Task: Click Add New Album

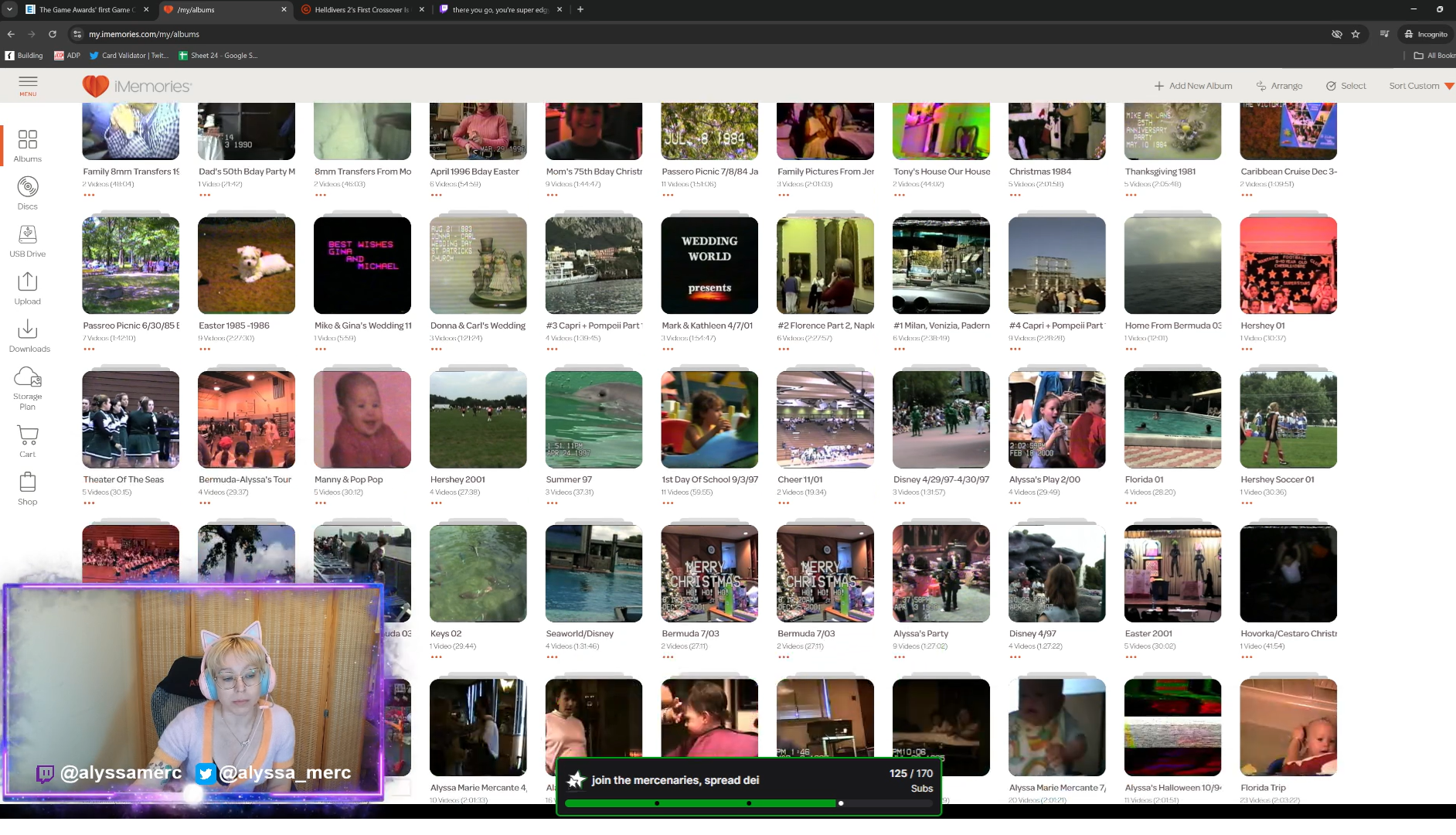Action: [x=1193, y=86]
